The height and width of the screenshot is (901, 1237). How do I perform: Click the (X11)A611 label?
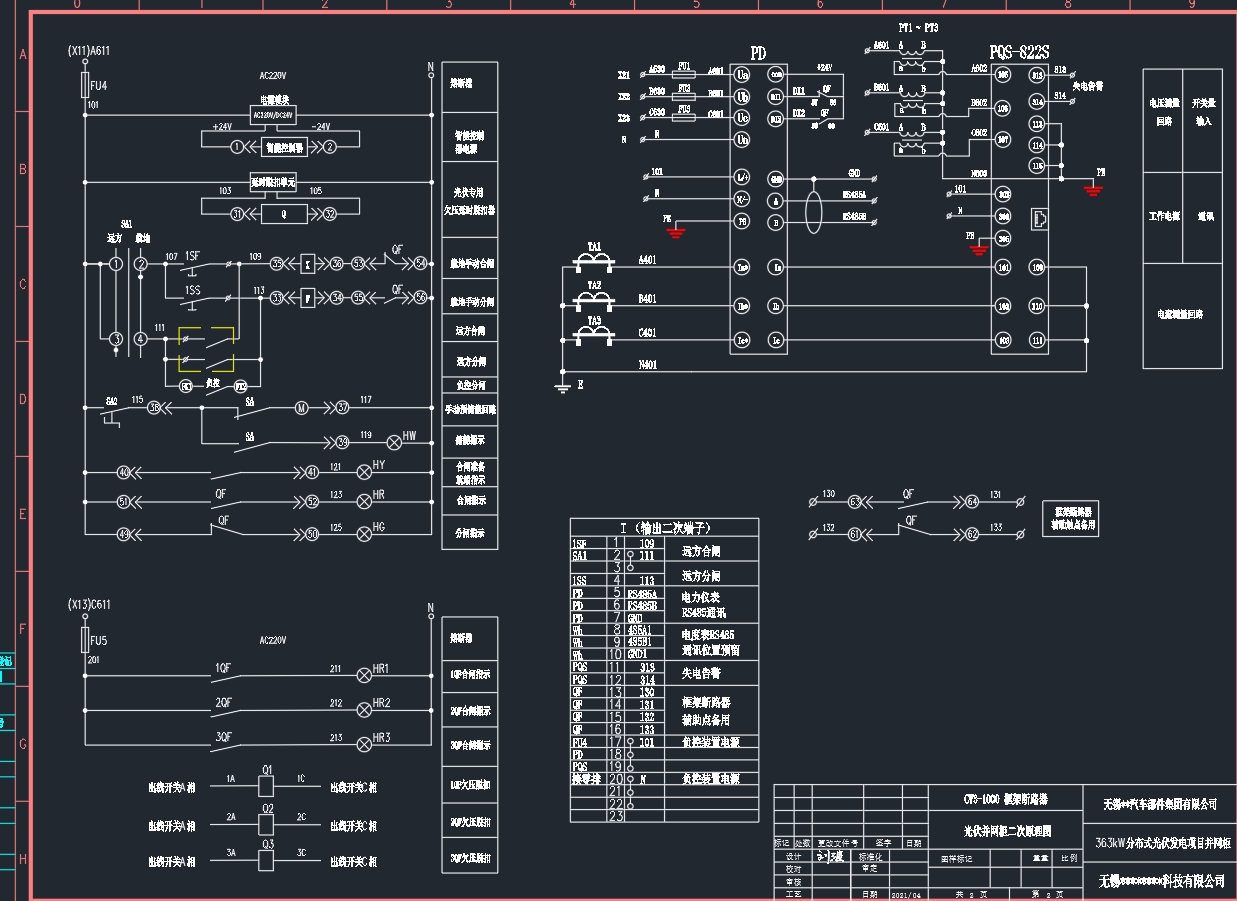[x=89, y=50]
